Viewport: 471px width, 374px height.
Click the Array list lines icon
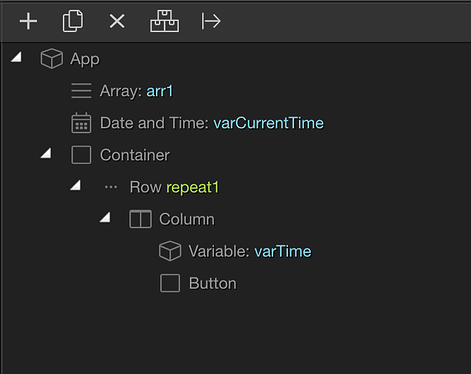tap(81, 91)
